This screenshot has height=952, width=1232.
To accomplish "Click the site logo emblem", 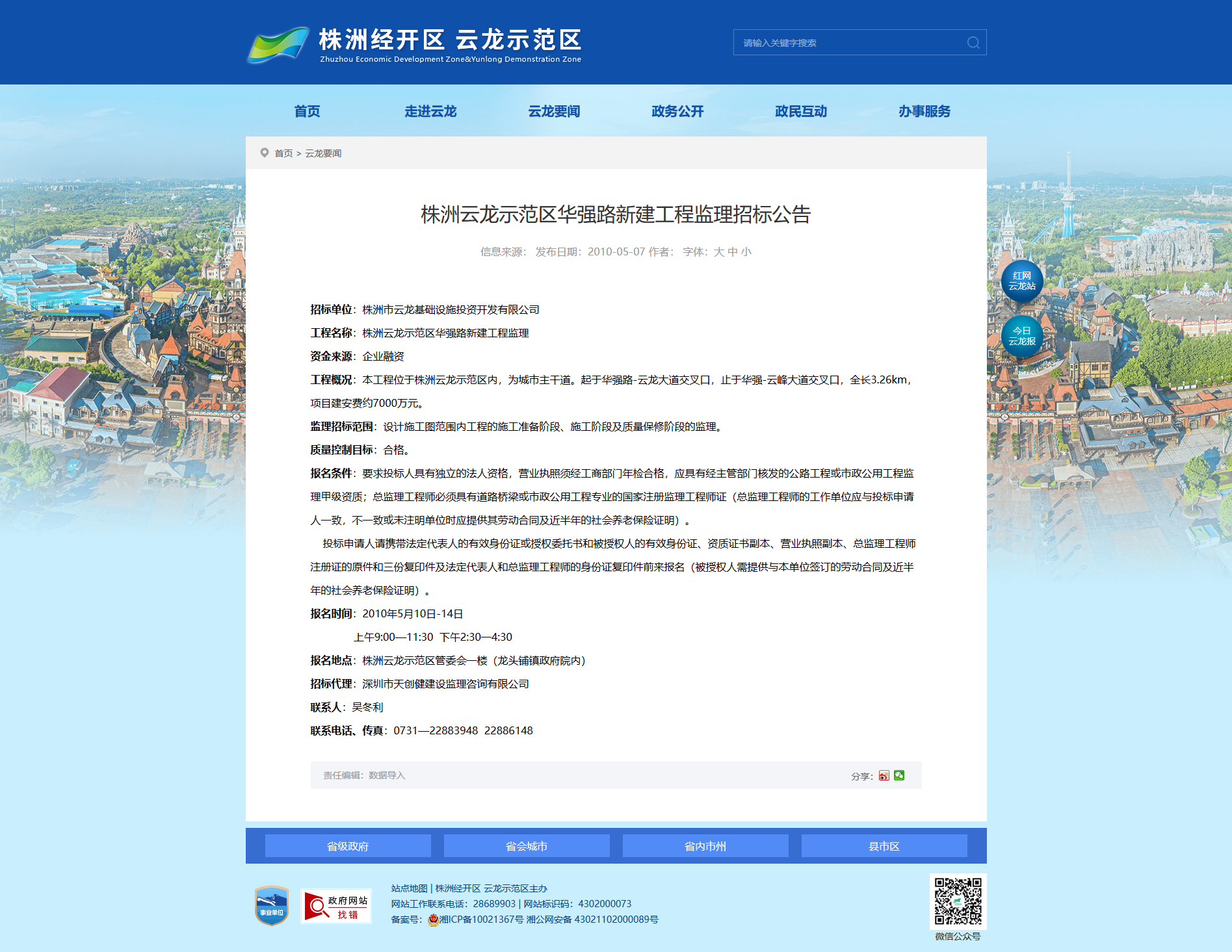I will (x=278, y=44).
